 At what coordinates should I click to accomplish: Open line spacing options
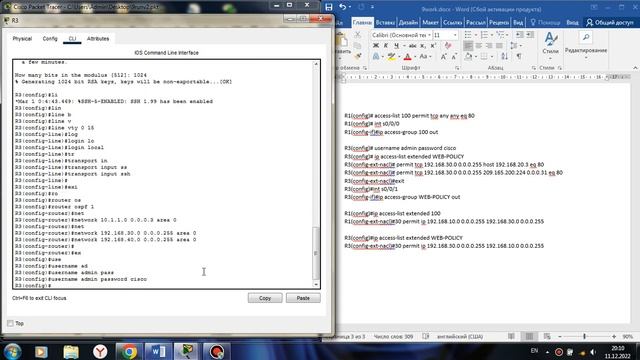pos(516,46)
